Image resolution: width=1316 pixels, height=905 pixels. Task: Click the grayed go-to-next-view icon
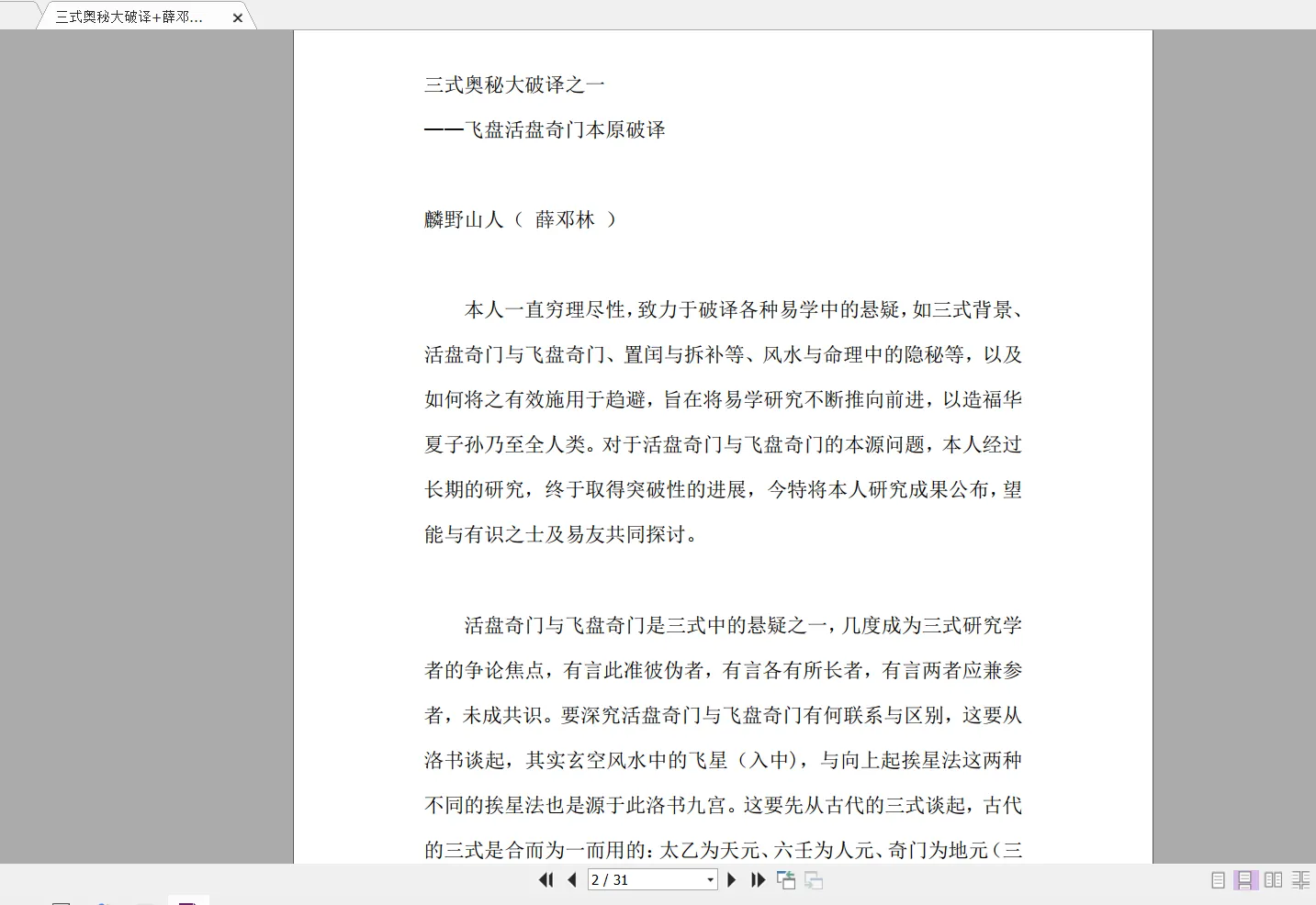pyautogui.click(x=814, y=880)
